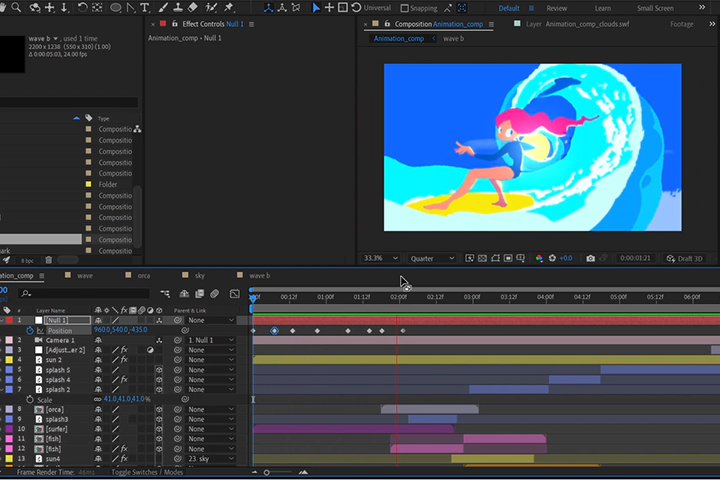The width and height of the screenshot is (720, 480).
Task: Reset exposure using the aperture icon
Action: click(552, 258)
